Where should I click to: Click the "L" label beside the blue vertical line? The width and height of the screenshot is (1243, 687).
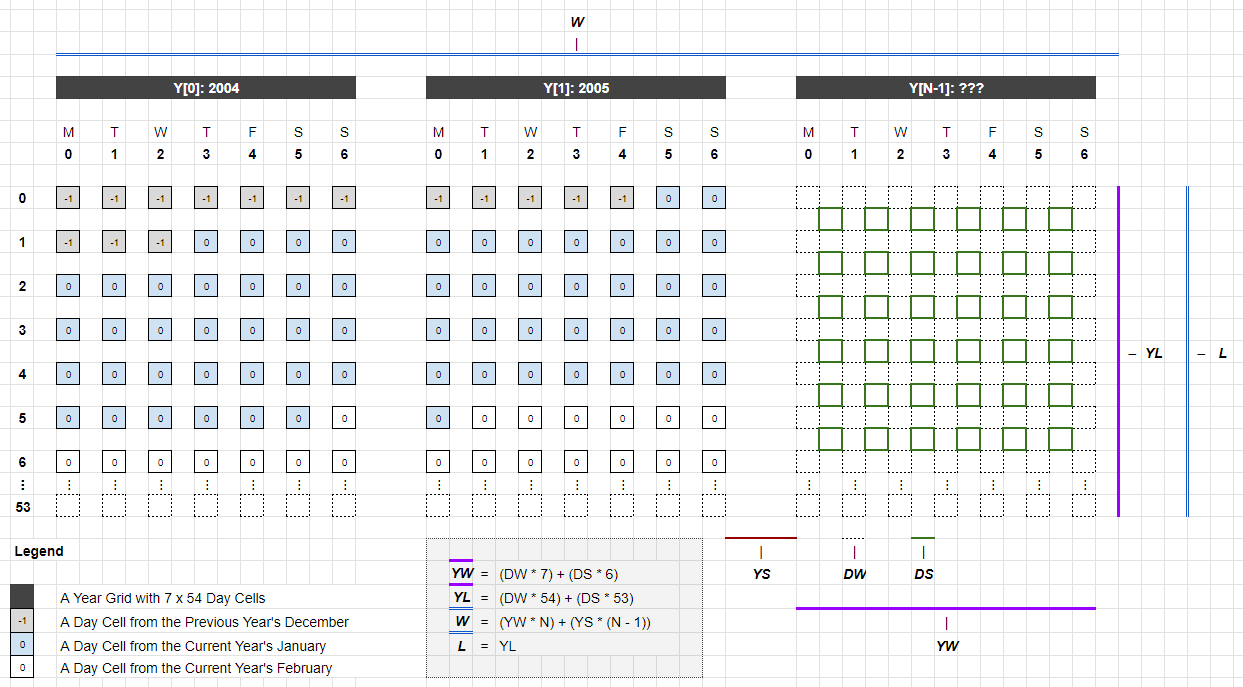pyautogui.click(x=1222, y=354)
